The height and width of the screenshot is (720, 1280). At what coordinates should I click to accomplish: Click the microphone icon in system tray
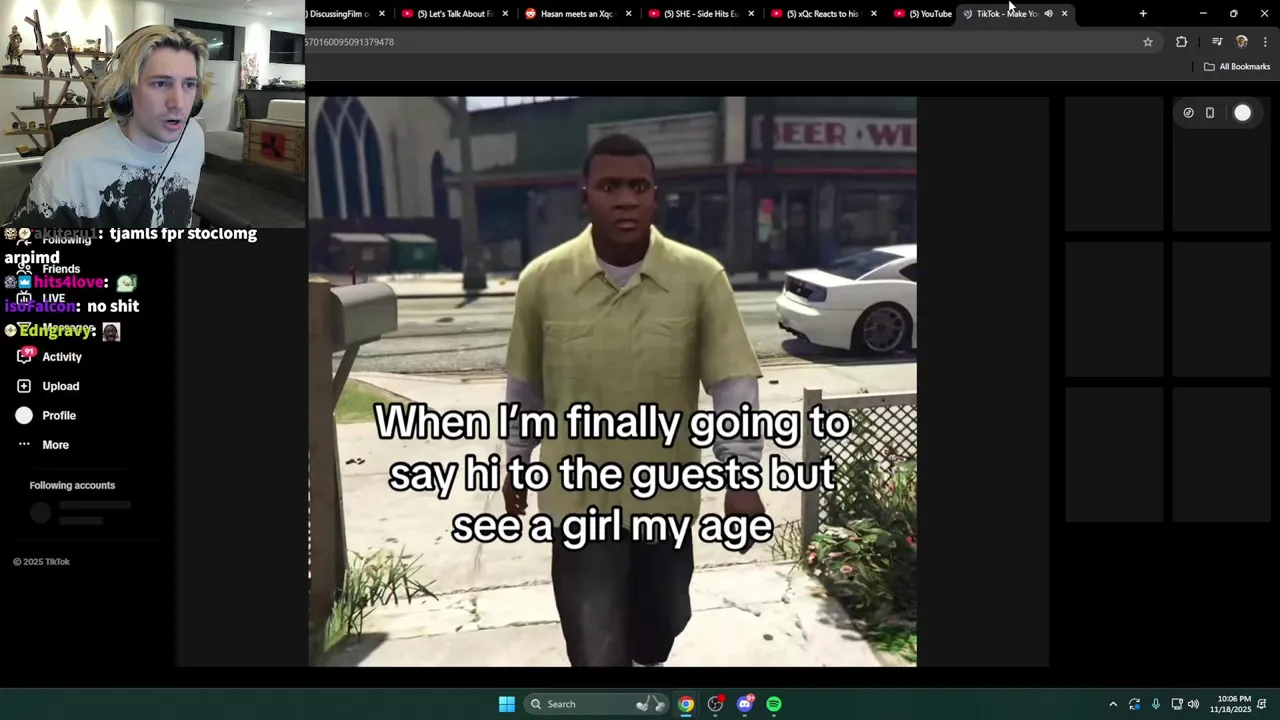1156,704
